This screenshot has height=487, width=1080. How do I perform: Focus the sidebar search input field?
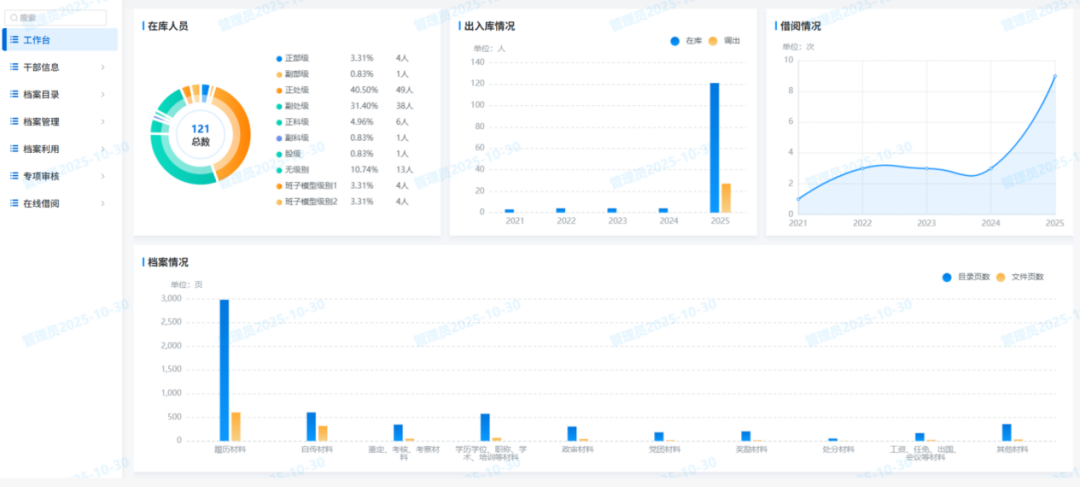(x=62, y=17)
